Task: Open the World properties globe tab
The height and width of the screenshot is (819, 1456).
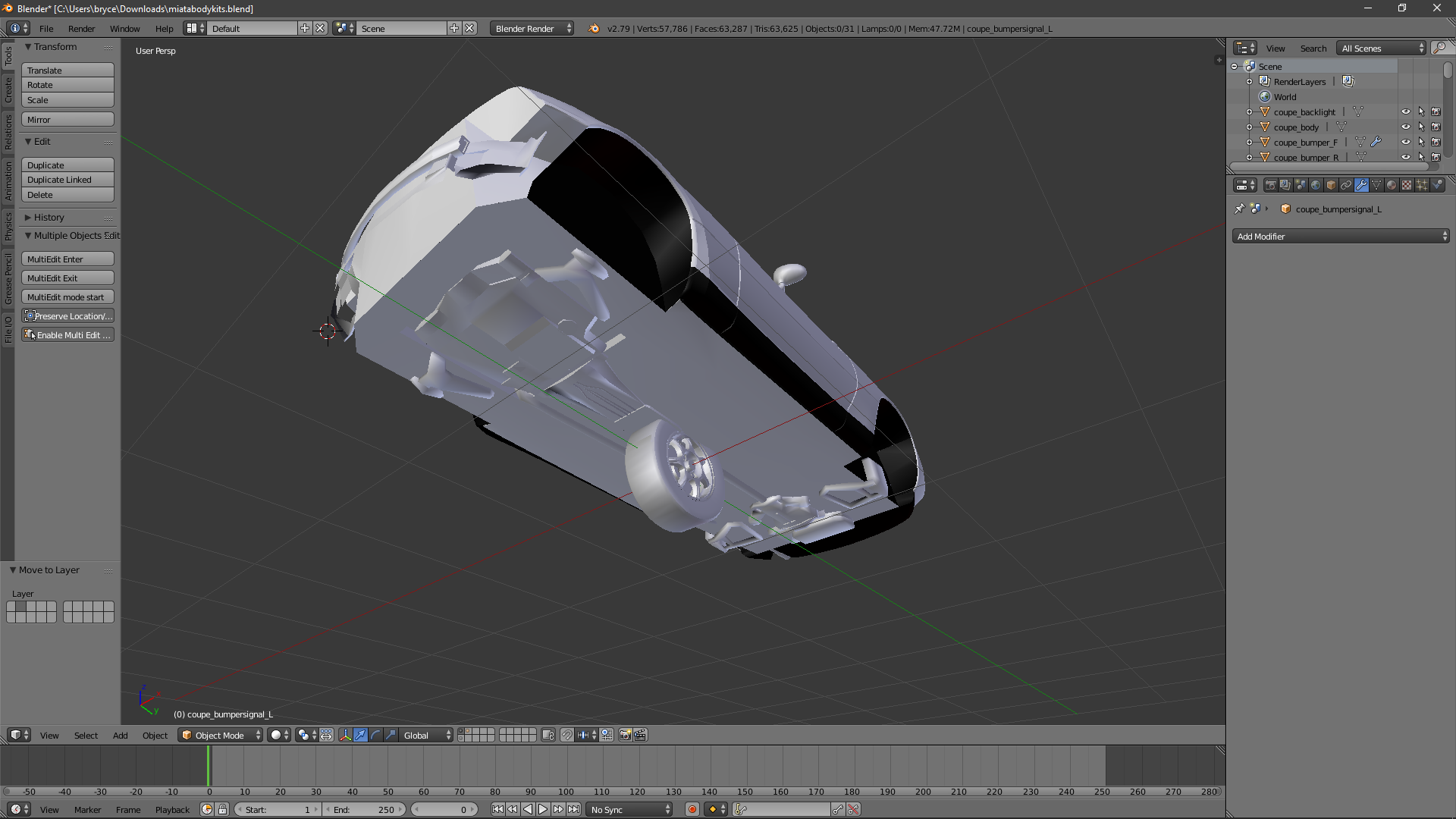Action: click(x=1316, y=185)
